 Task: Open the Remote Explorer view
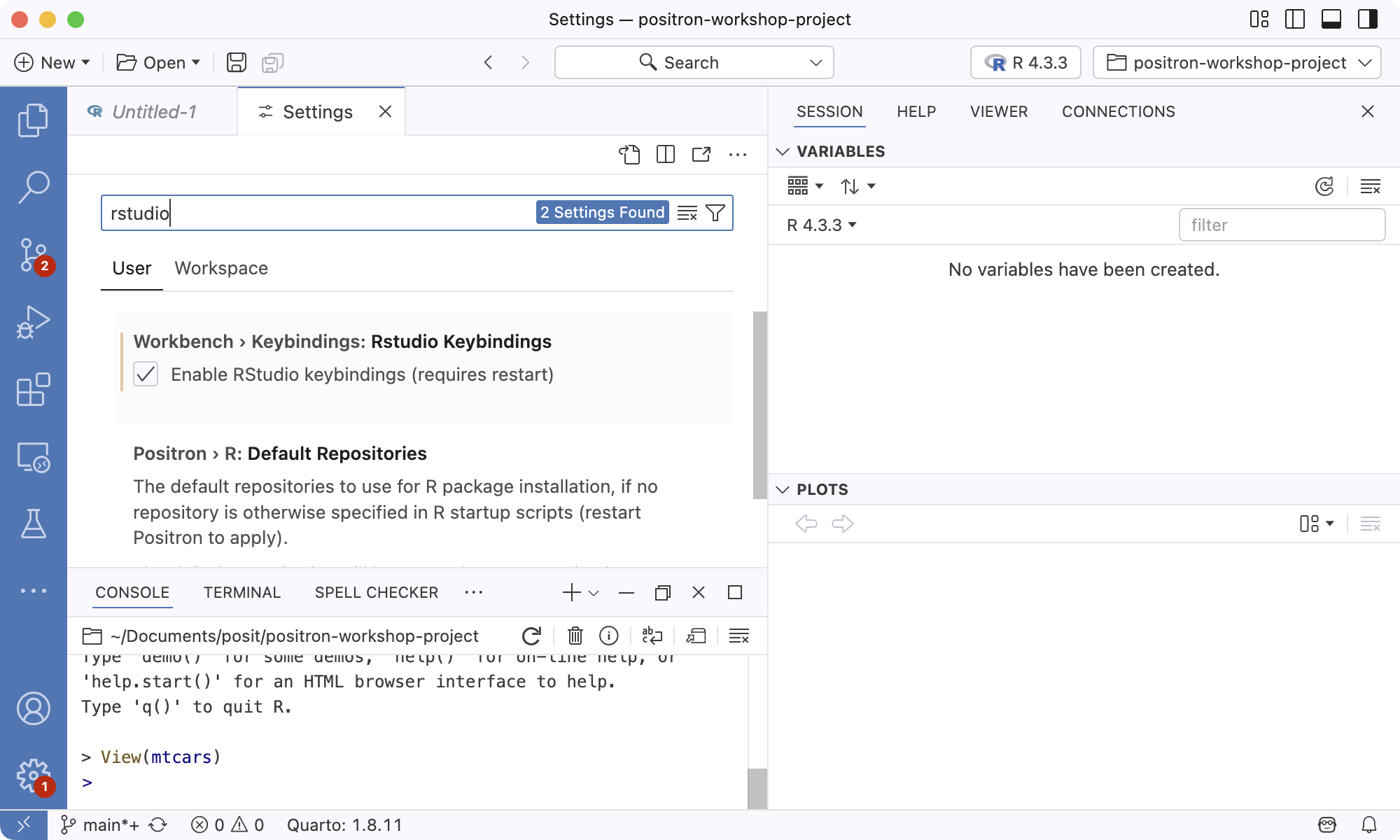click(x=33, y=457)
